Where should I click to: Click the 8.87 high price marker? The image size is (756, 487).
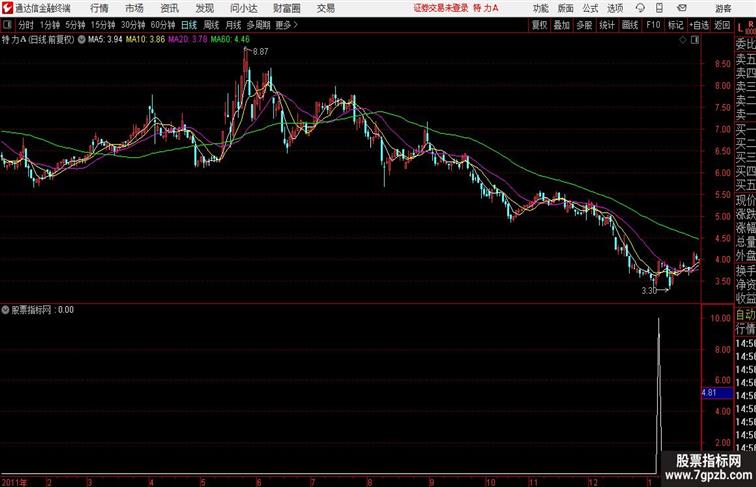coord(260,52)
